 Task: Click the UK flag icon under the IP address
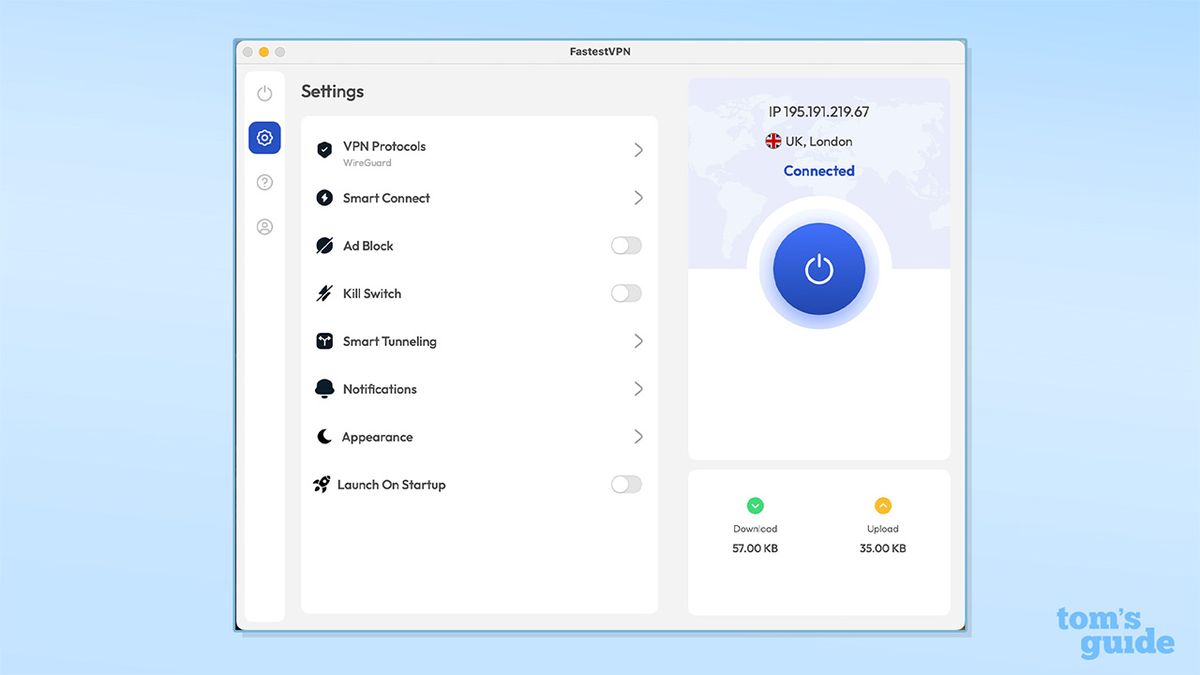point(772,141)
